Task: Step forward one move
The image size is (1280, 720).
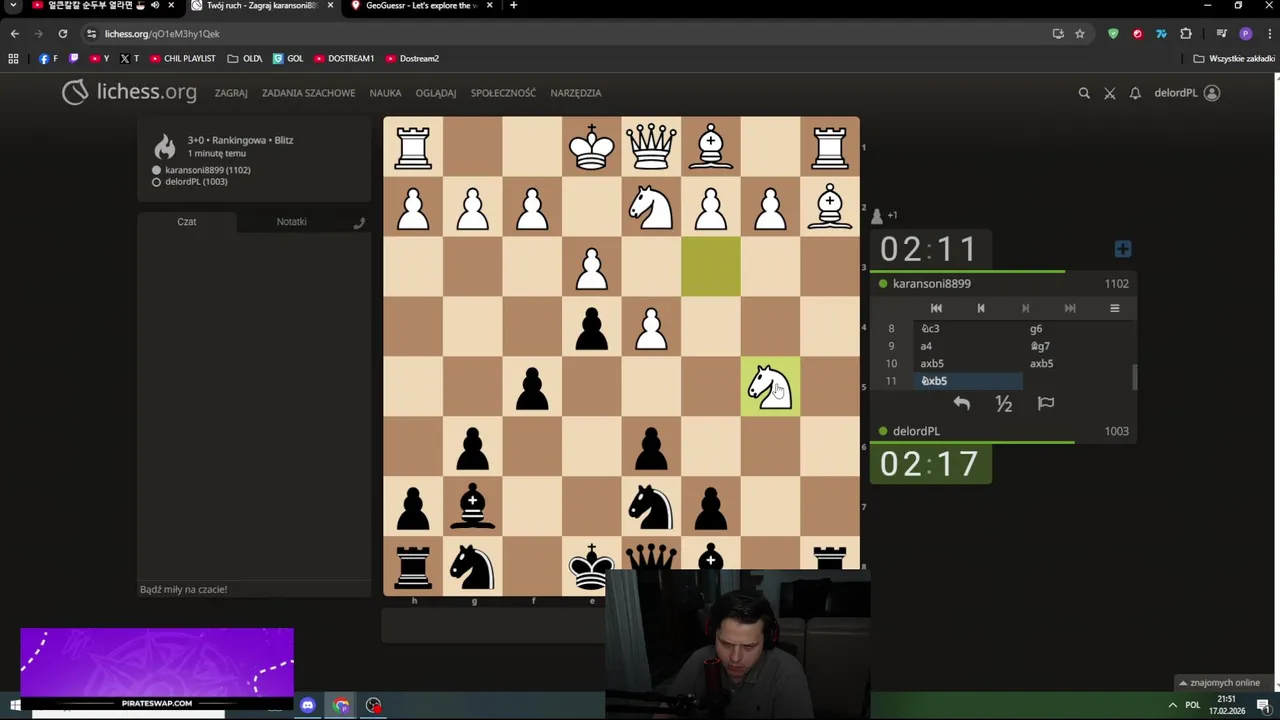Action: 1025,308
